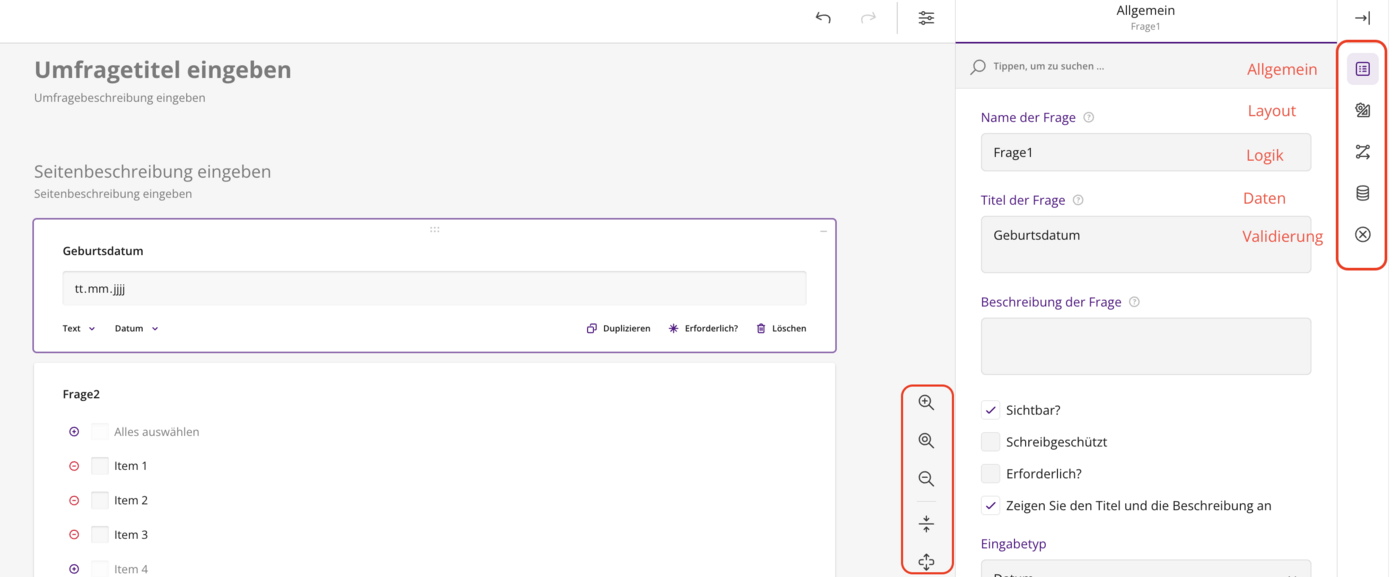The width and height of the screenshot is (1400, 577).
Task: Click the undo arrow icon
Action: [x=823, y=18]
